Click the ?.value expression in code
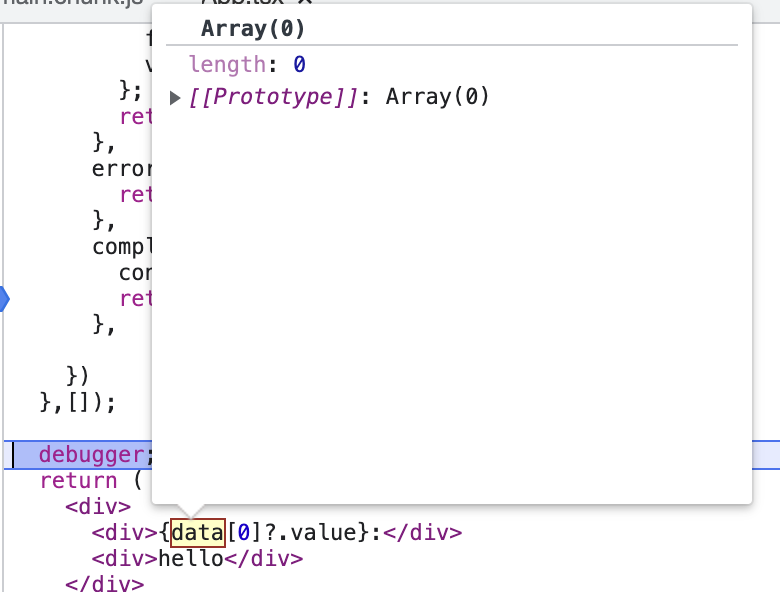The height and width of the screenshot is (592, 780). [x=310, y=533]
